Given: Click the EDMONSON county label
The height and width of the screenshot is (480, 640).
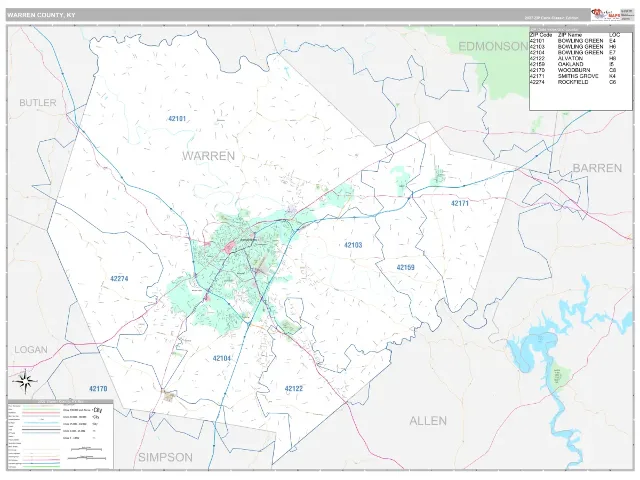Looking at the screenshot, I should click(493, 47).
